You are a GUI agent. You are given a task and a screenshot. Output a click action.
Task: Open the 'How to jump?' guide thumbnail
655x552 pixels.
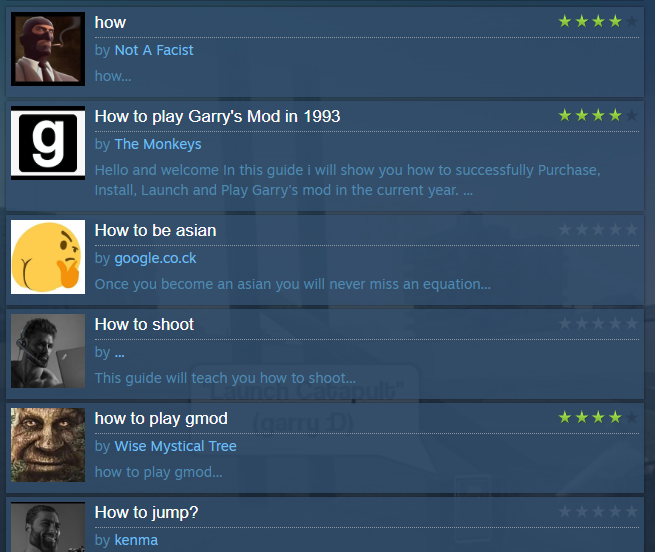tap(48, 527)
